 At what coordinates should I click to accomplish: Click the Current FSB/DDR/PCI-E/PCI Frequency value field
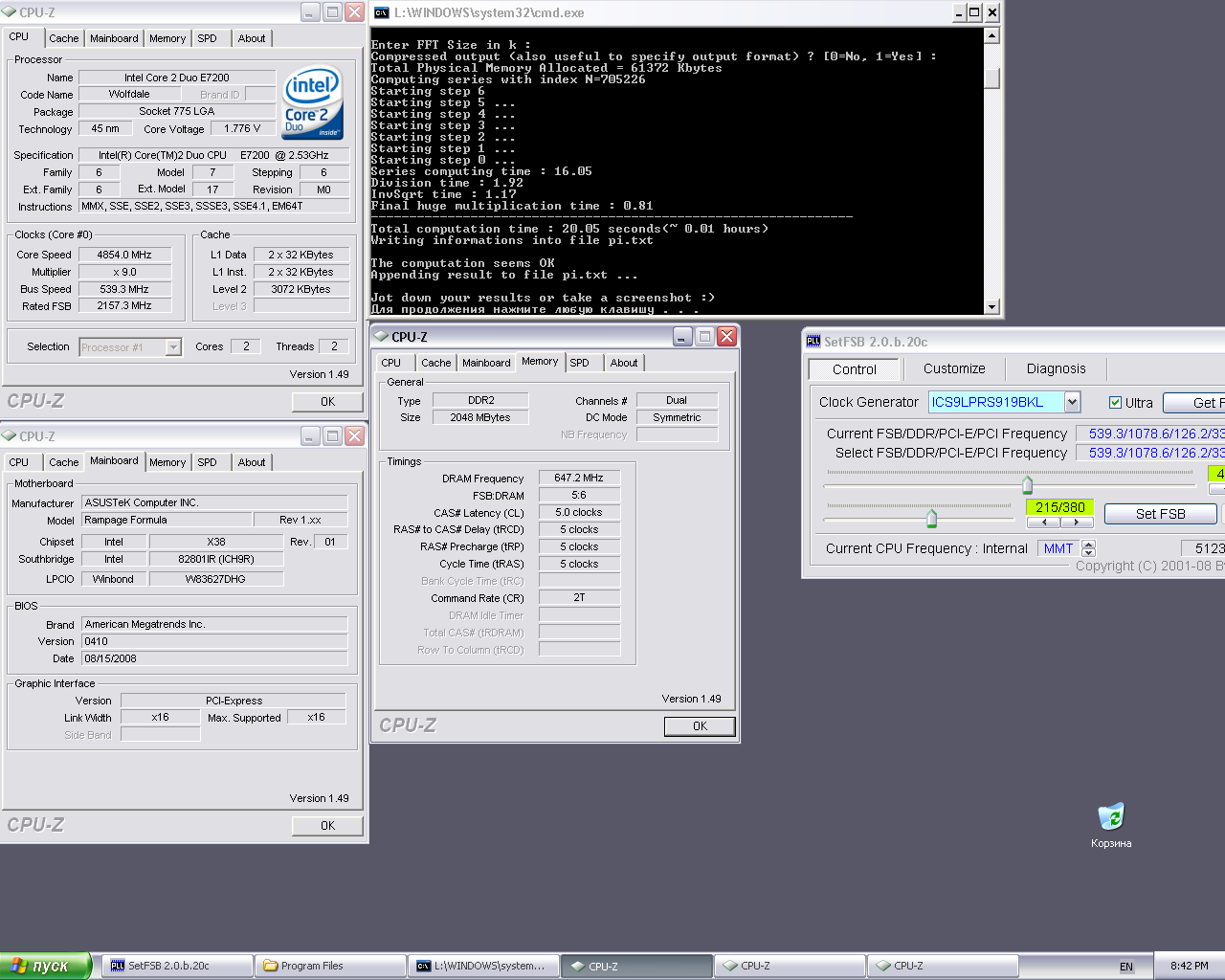point(1150,434)
